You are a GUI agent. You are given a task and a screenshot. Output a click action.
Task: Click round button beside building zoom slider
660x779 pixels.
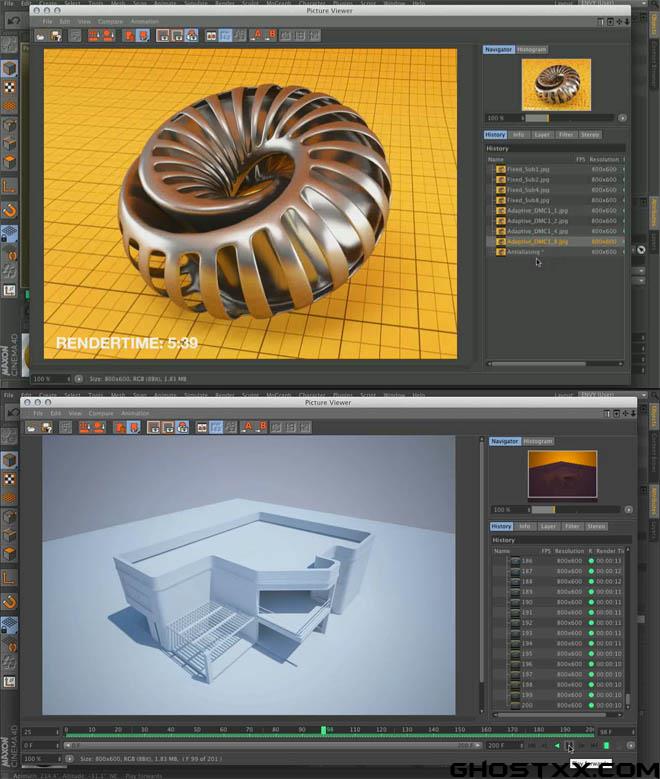[x=628, y=510]
